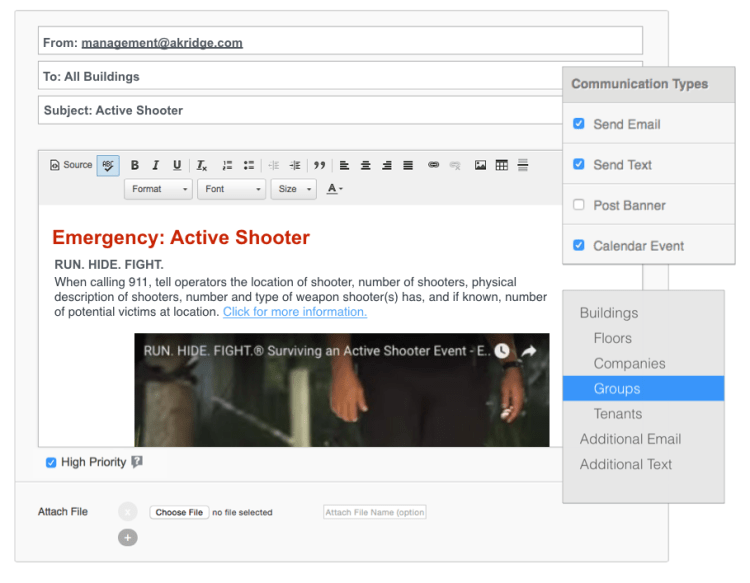Apply italic formatting
Screen dimensions: 750x583
[156, 166]
